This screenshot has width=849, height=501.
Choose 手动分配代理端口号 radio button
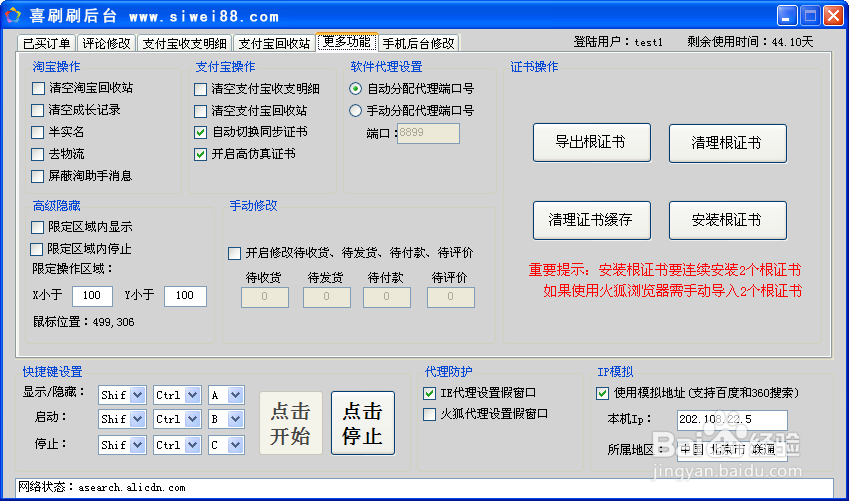(355, 110)
